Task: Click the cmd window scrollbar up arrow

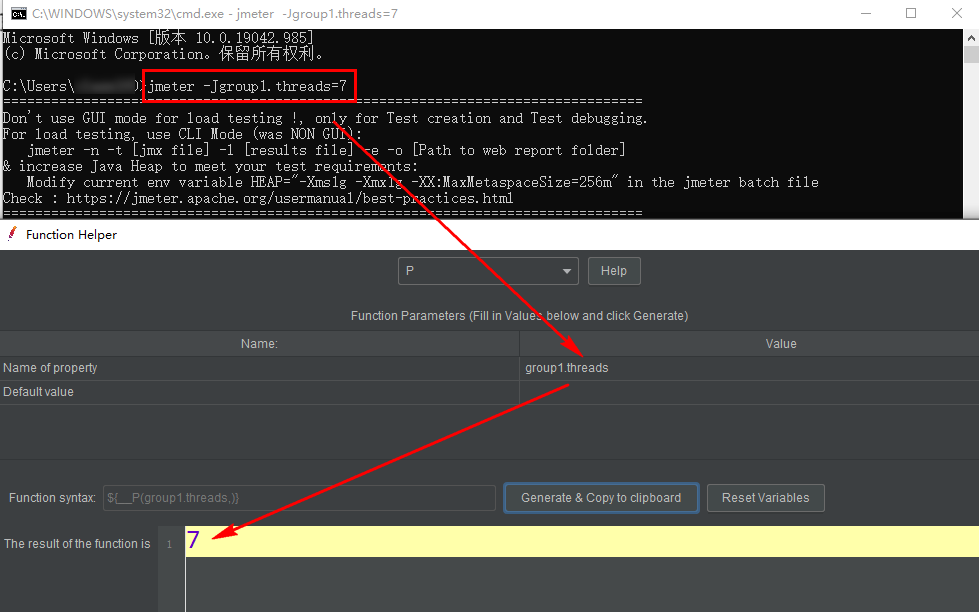Action: tap(972, 37)
